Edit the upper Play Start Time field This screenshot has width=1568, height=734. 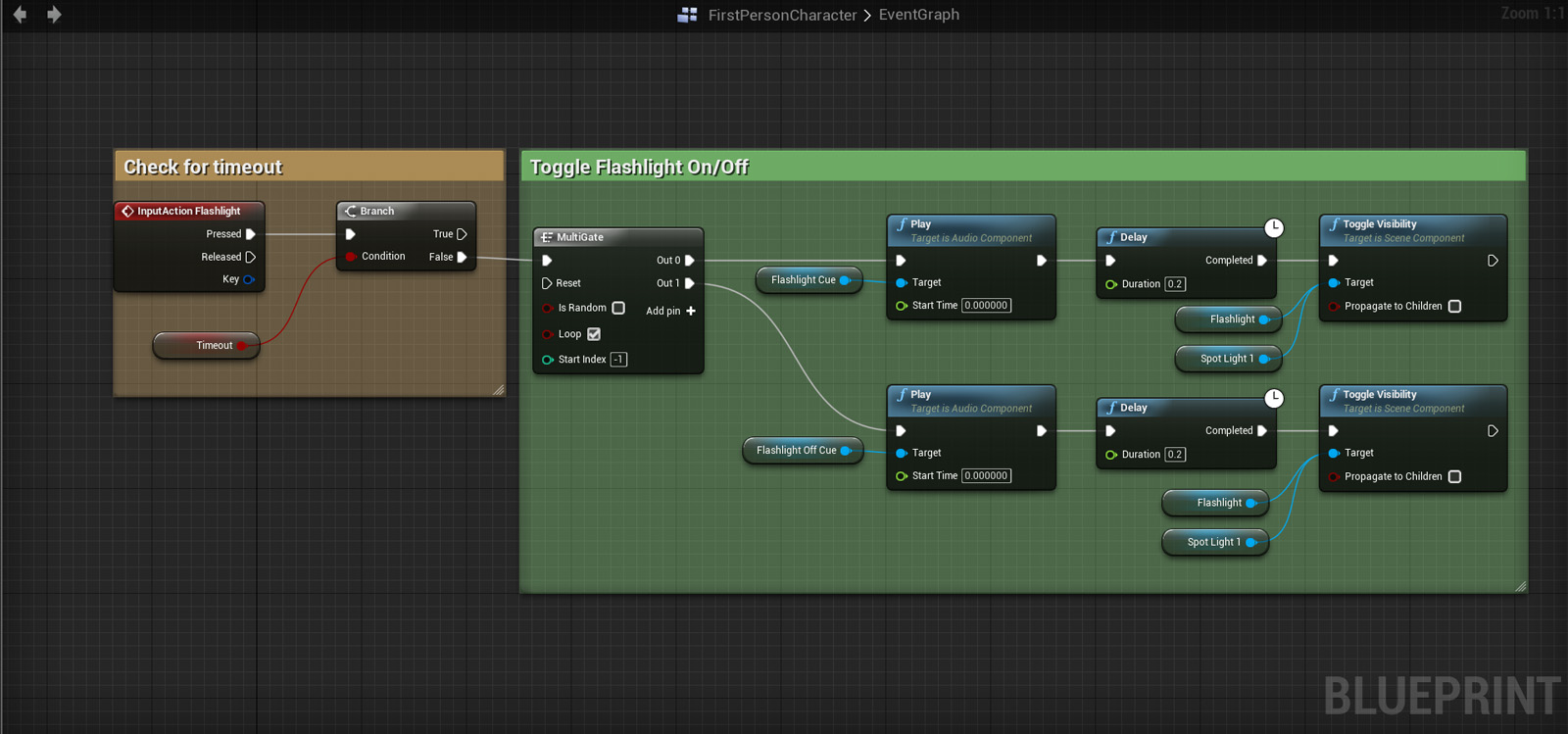(986, 306)
